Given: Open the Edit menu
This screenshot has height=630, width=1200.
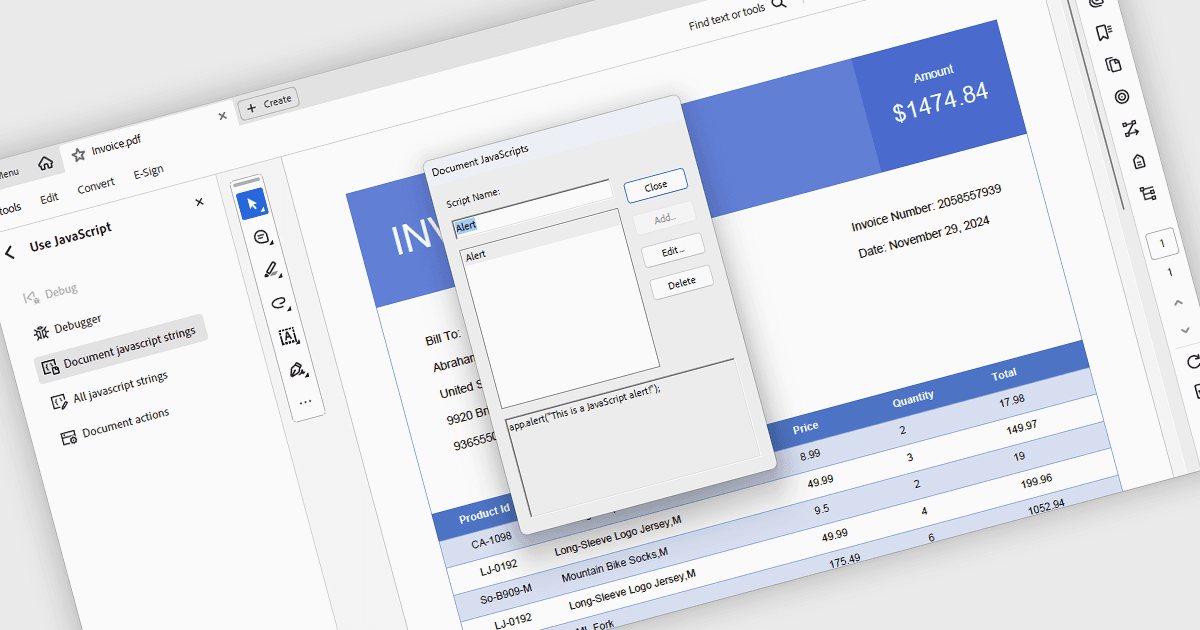Looking at the screenshot, I should tap(49, 198).
